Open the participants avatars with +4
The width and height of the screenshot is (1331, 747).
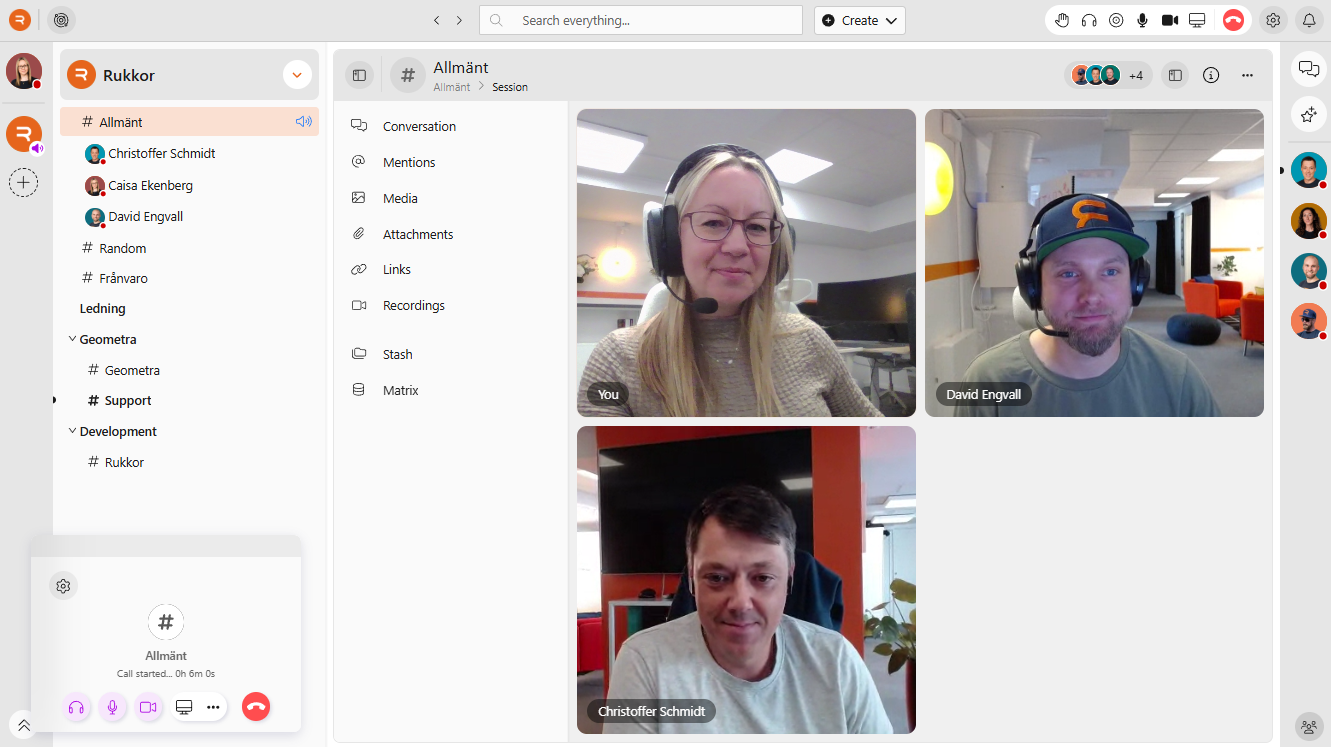[1109, 75]
